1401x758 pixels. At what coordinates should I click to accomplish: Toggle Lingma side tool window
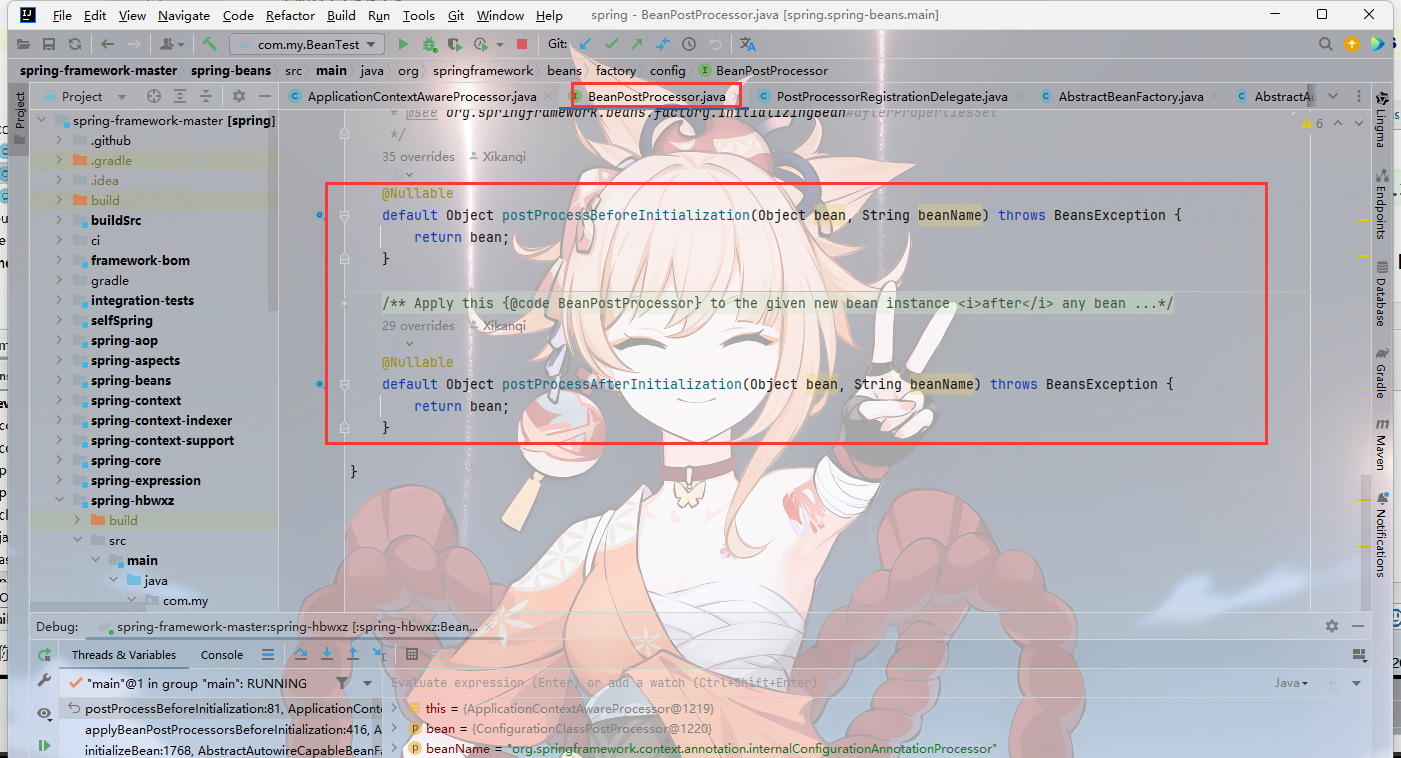(x=1382, y=119)
